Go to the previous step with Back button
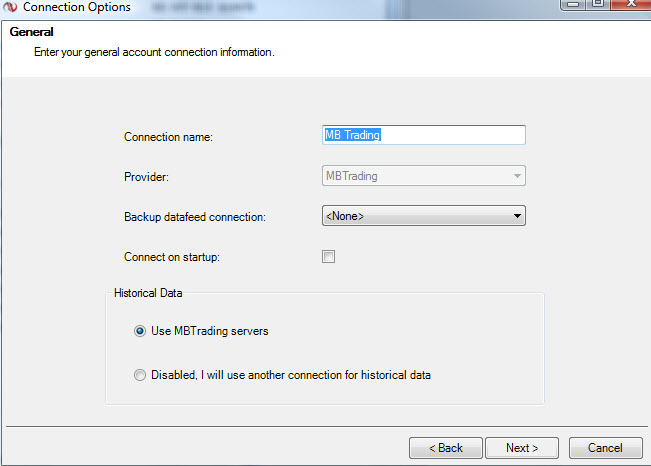The width and height of the screenshot is (651, 466). [445, 448]
